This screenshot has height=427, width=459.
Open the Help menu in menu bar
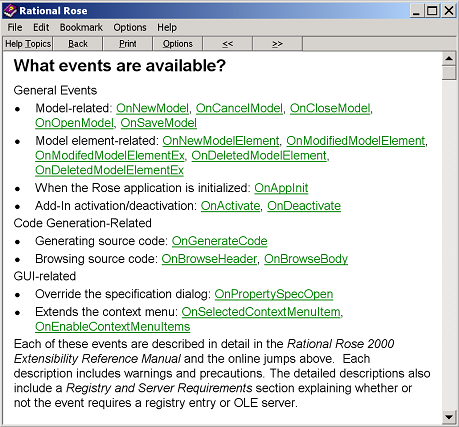click(x=167, y=27)
